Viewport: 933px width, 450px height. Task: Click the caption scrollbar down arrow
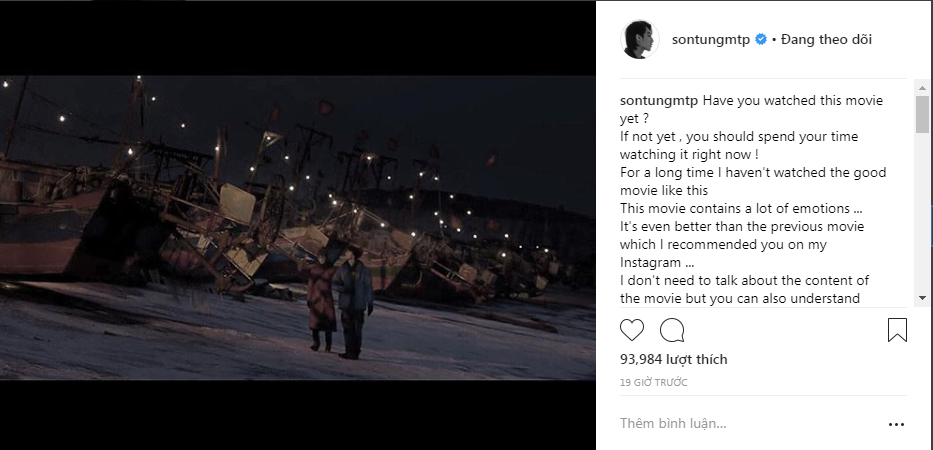click(922, 299)
